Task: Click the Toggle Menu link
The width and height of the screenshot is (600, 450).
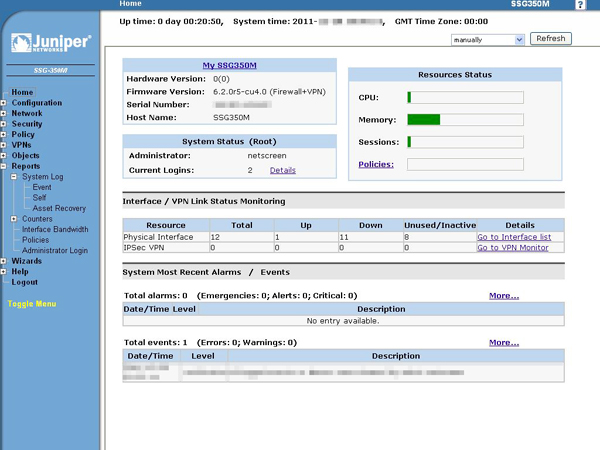Action: coord(32,304)
